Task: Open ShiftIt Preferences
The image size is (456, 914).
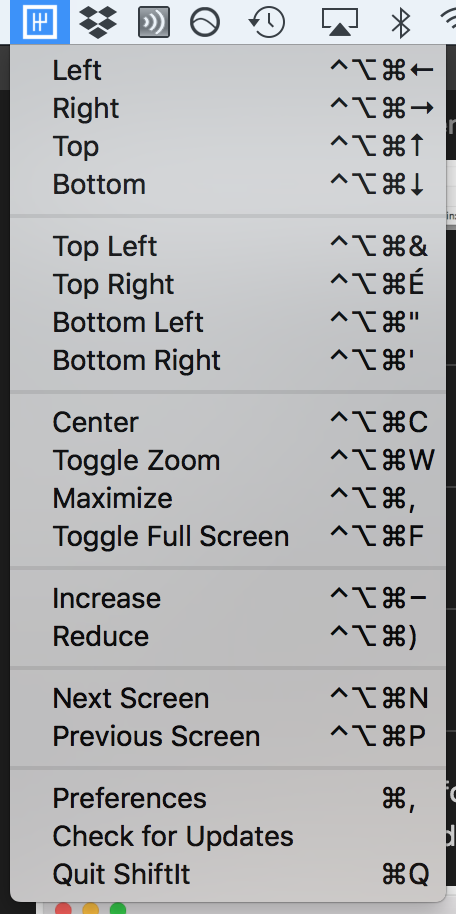Action: coord(228,799)
